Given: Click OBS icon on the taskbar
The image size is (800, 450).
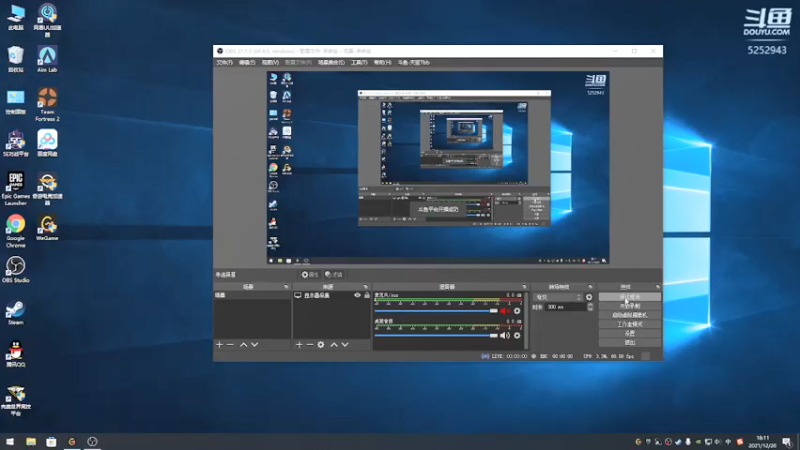Looking at the screenshot, I should point(92,441).
